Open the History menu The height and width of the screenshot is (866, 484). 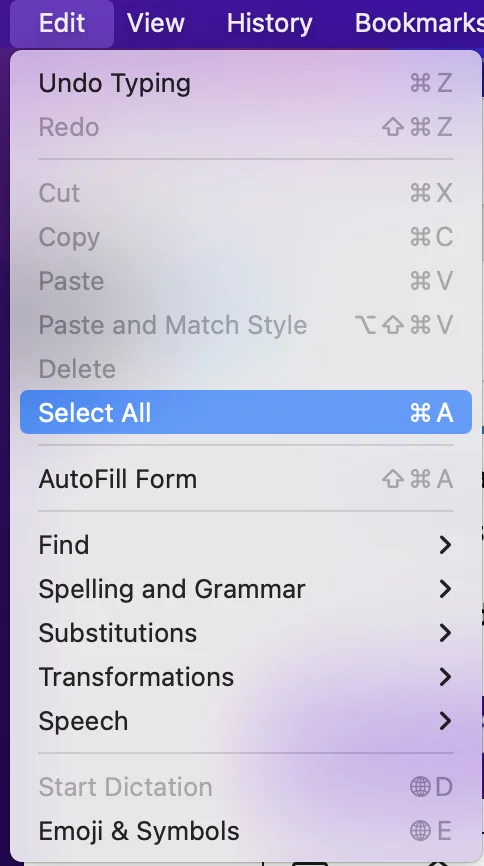click(x=270, y=23)
